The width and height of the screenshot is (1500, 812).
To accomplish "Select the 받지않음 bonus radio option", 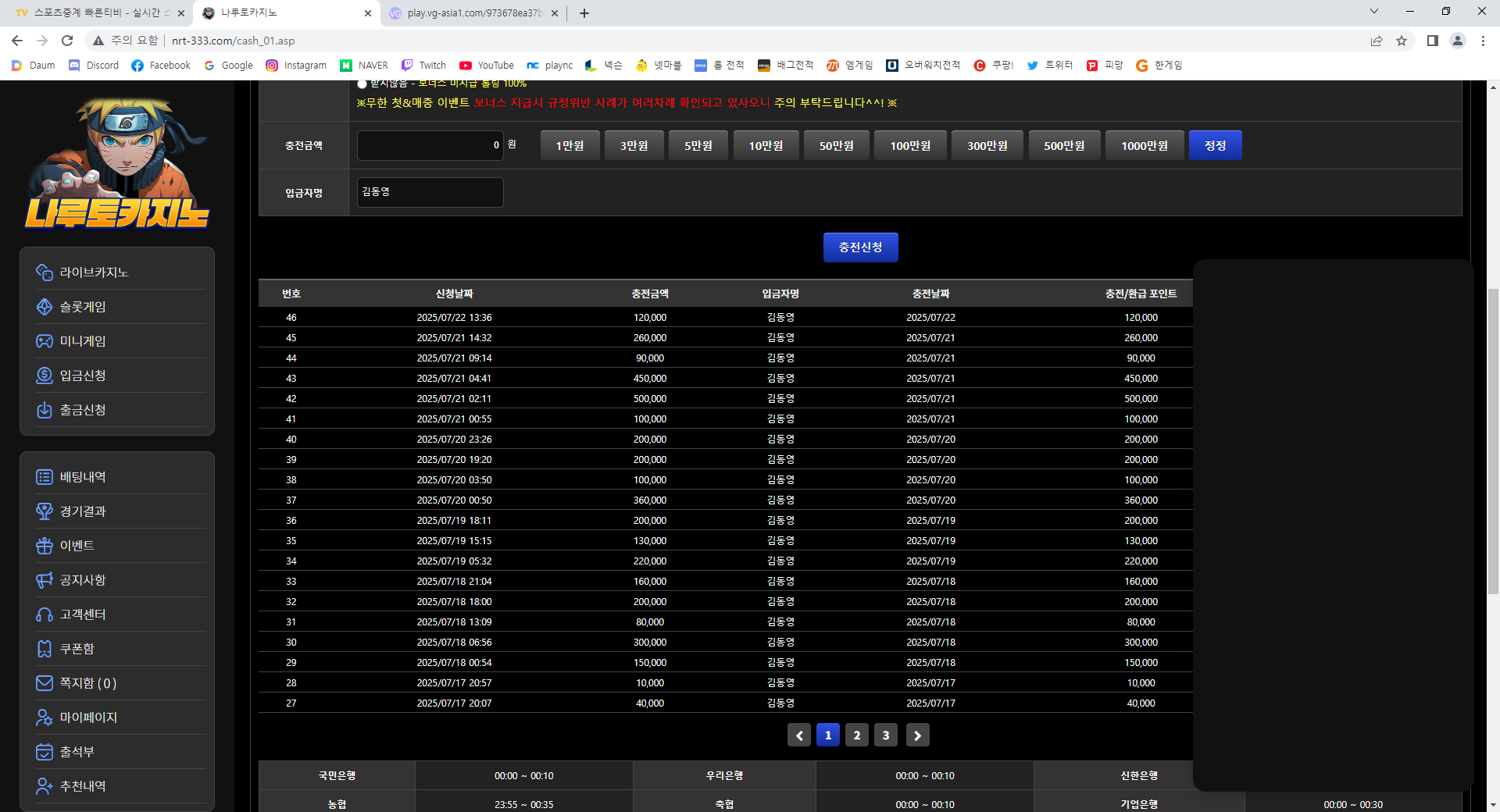I will point(362,84).
